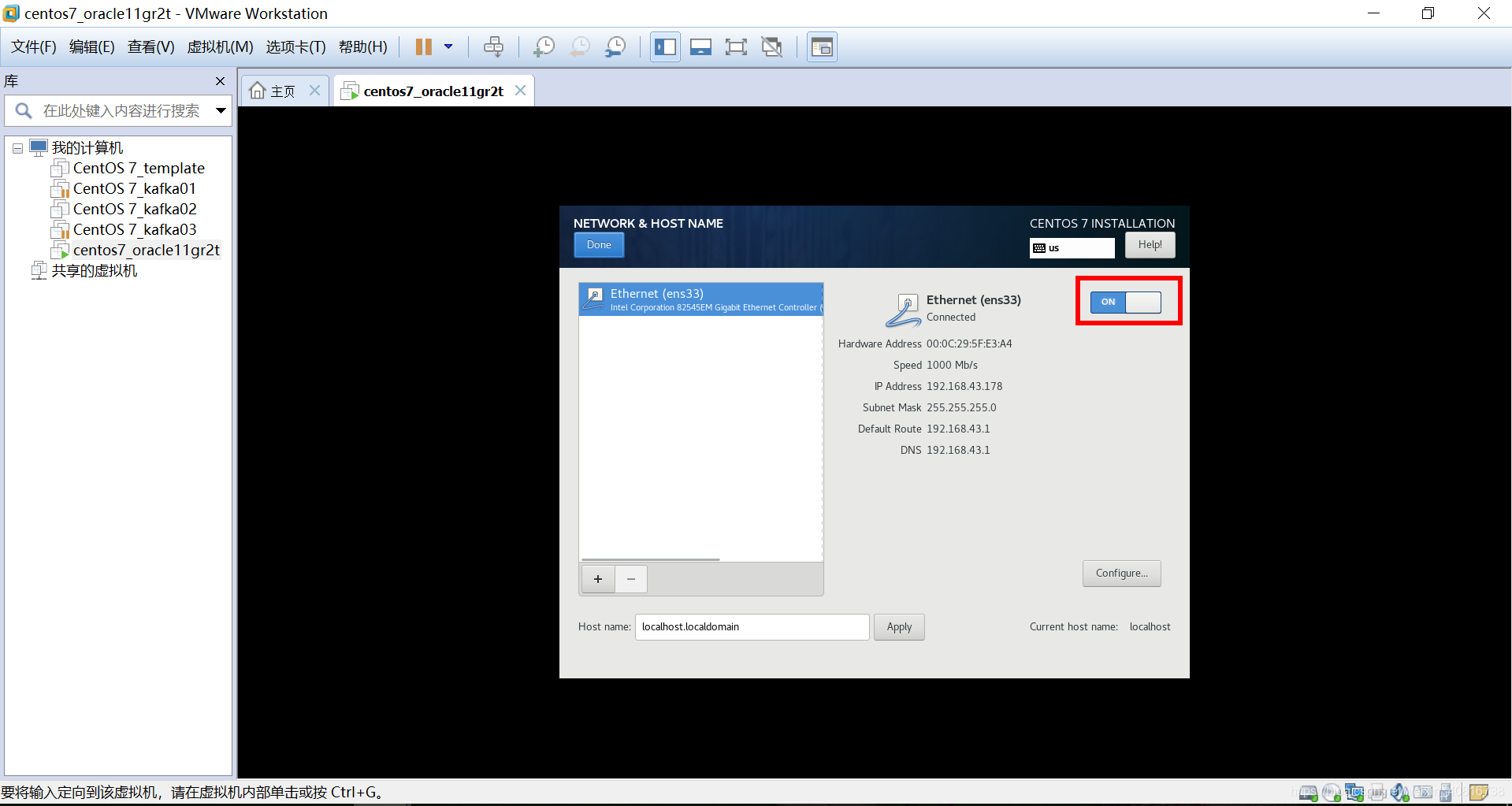Click the message log note icon
1512x806 pixels.
coord(1478,792)
